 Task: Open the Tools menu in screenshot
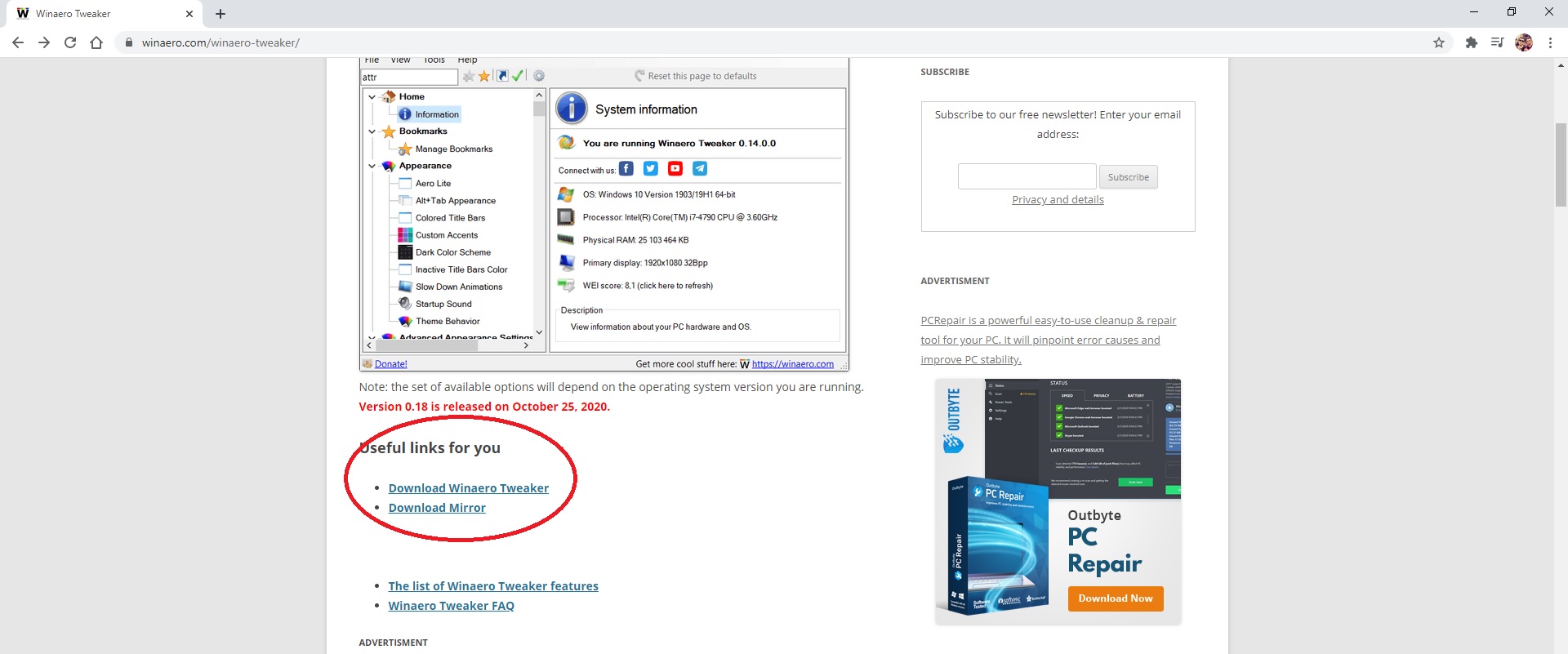coord(434,60)
